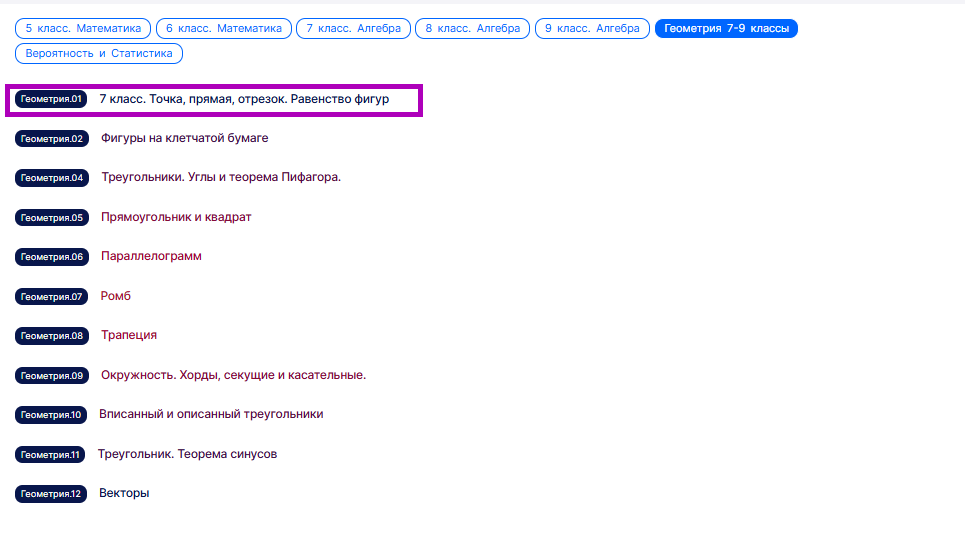Open the Векторы topic
The image size is (965, 536).
tap(124, 493)
